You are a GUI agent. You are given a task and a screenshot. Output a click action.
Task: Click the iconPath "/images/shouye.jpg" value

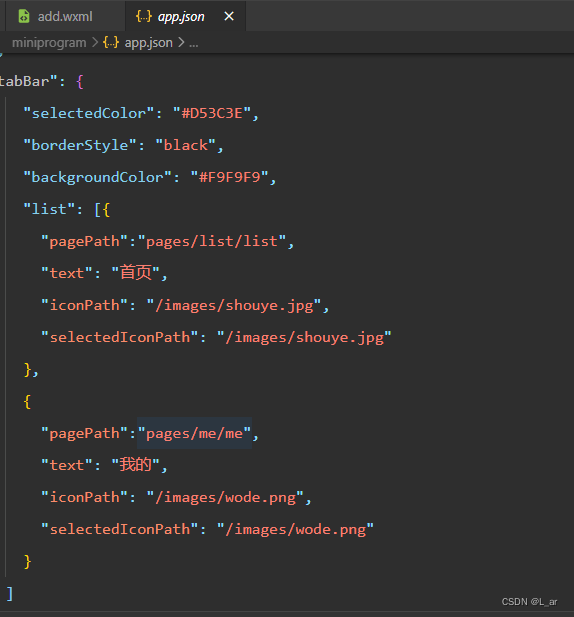point(234,305)
